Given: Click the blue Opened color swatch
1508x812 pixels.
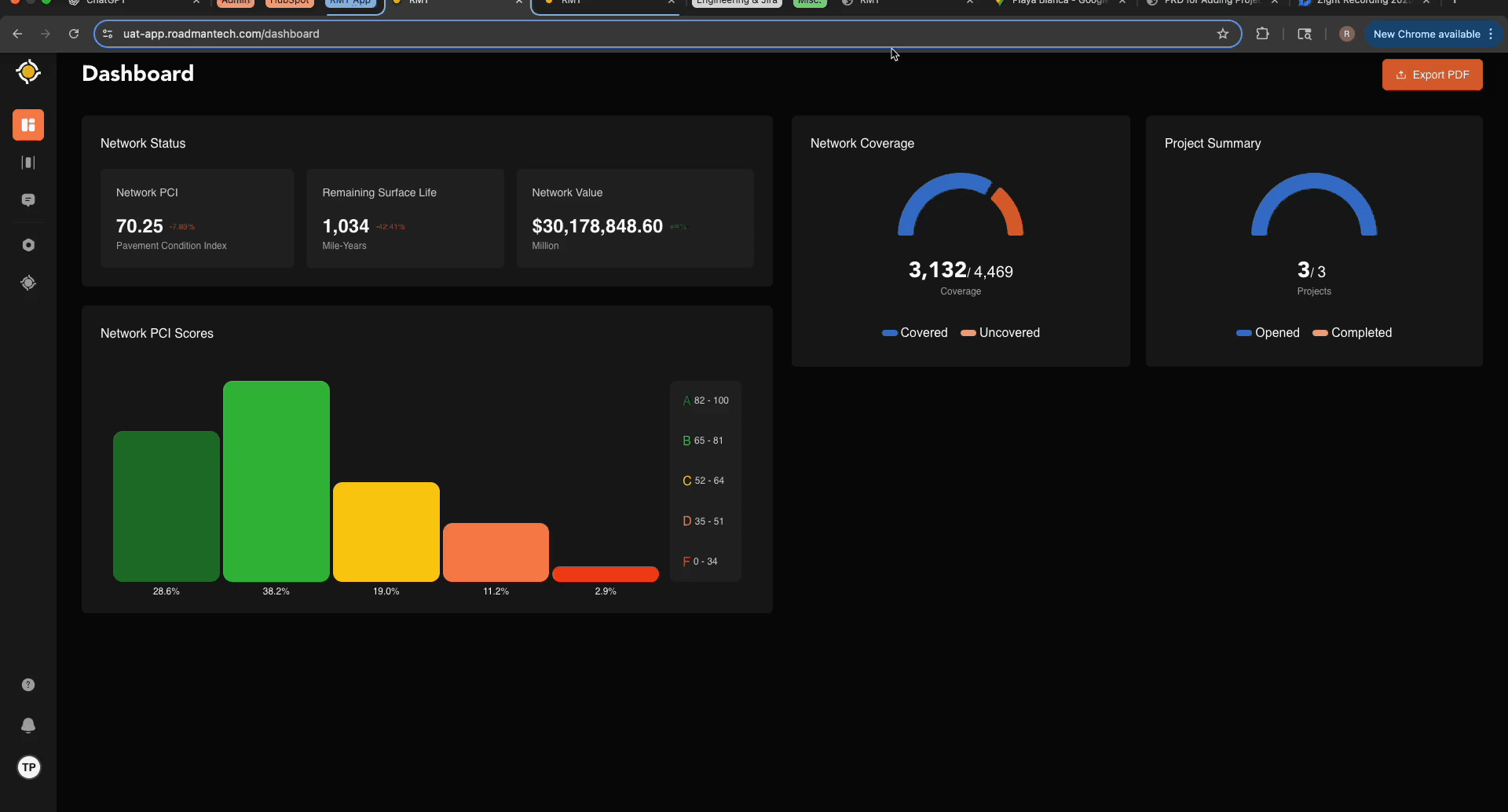Looking at the screenshot, I should pos(1243,333).
